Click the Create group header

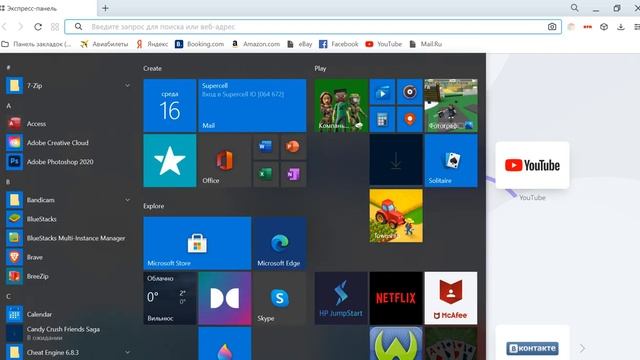pyautogui.click(x=152, y=69)
